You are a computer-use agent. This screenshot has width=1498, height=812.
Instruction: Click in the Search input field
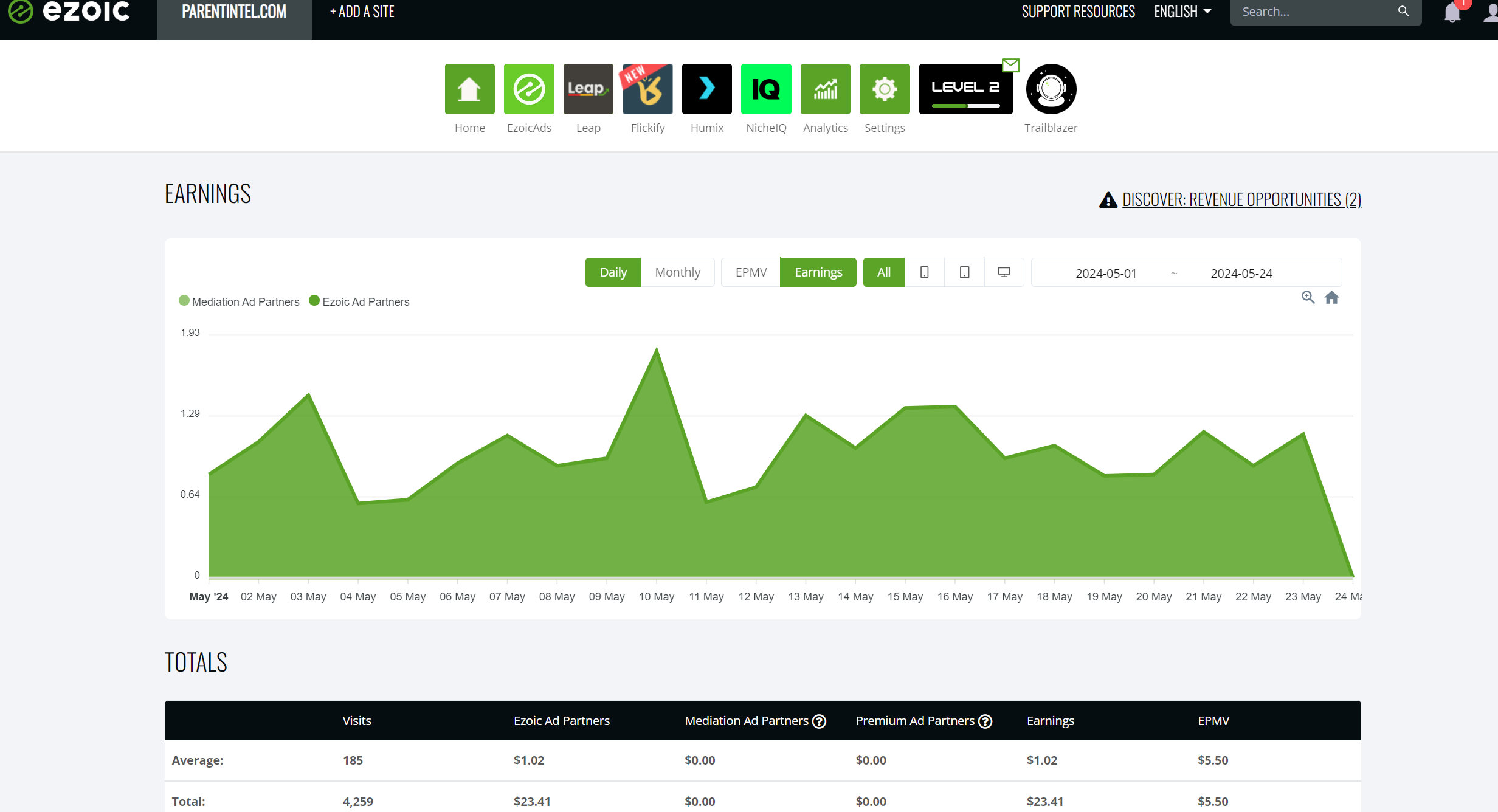pos(1313,12)
